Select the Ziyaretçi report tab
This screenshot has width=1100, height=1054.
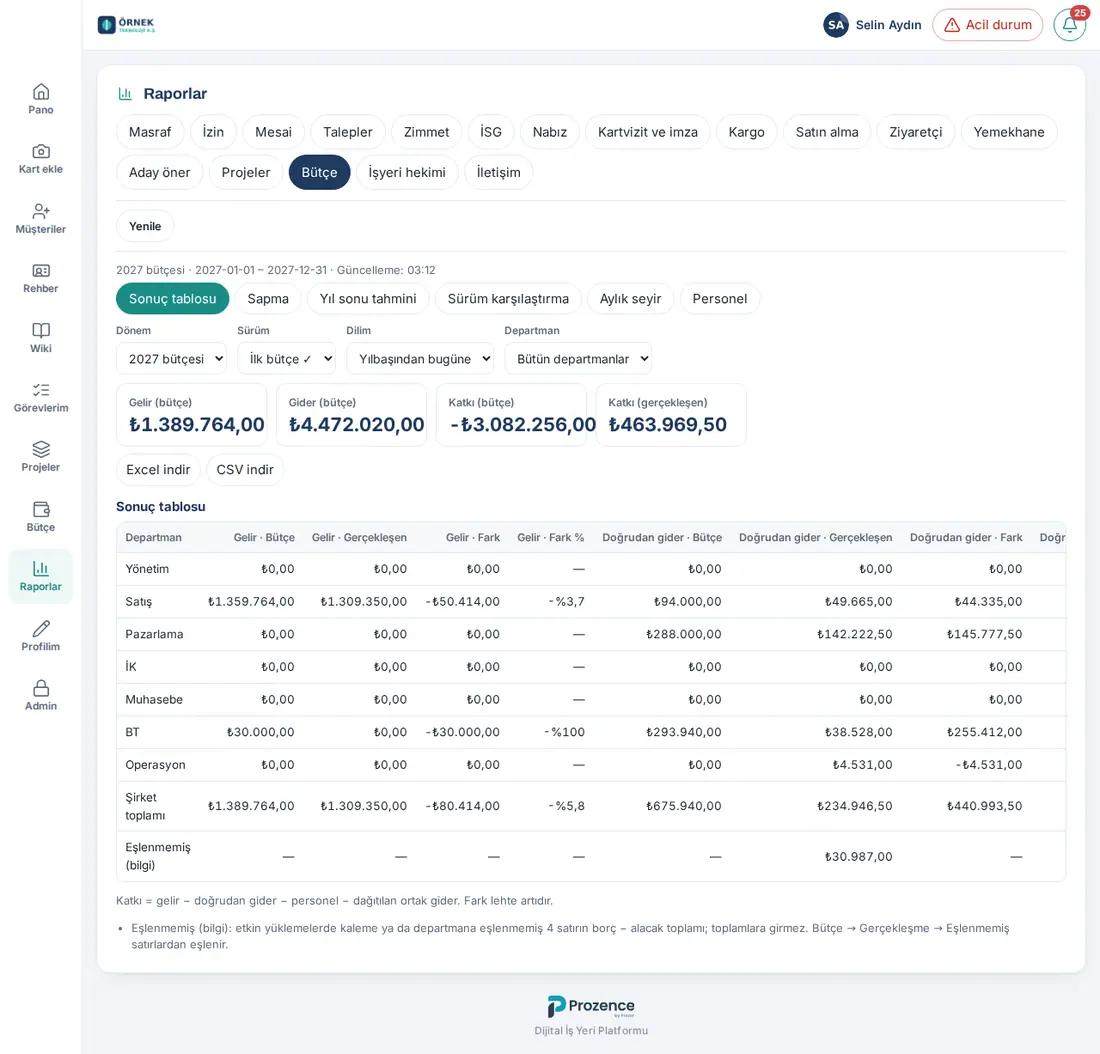916,132
